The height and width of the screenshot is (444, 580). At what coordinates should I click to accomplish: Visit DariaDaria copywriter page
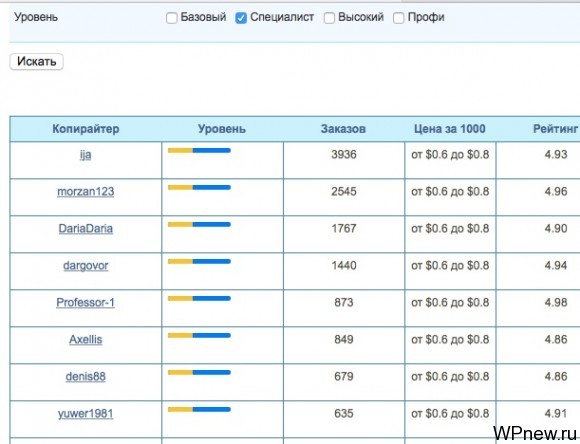85,229
